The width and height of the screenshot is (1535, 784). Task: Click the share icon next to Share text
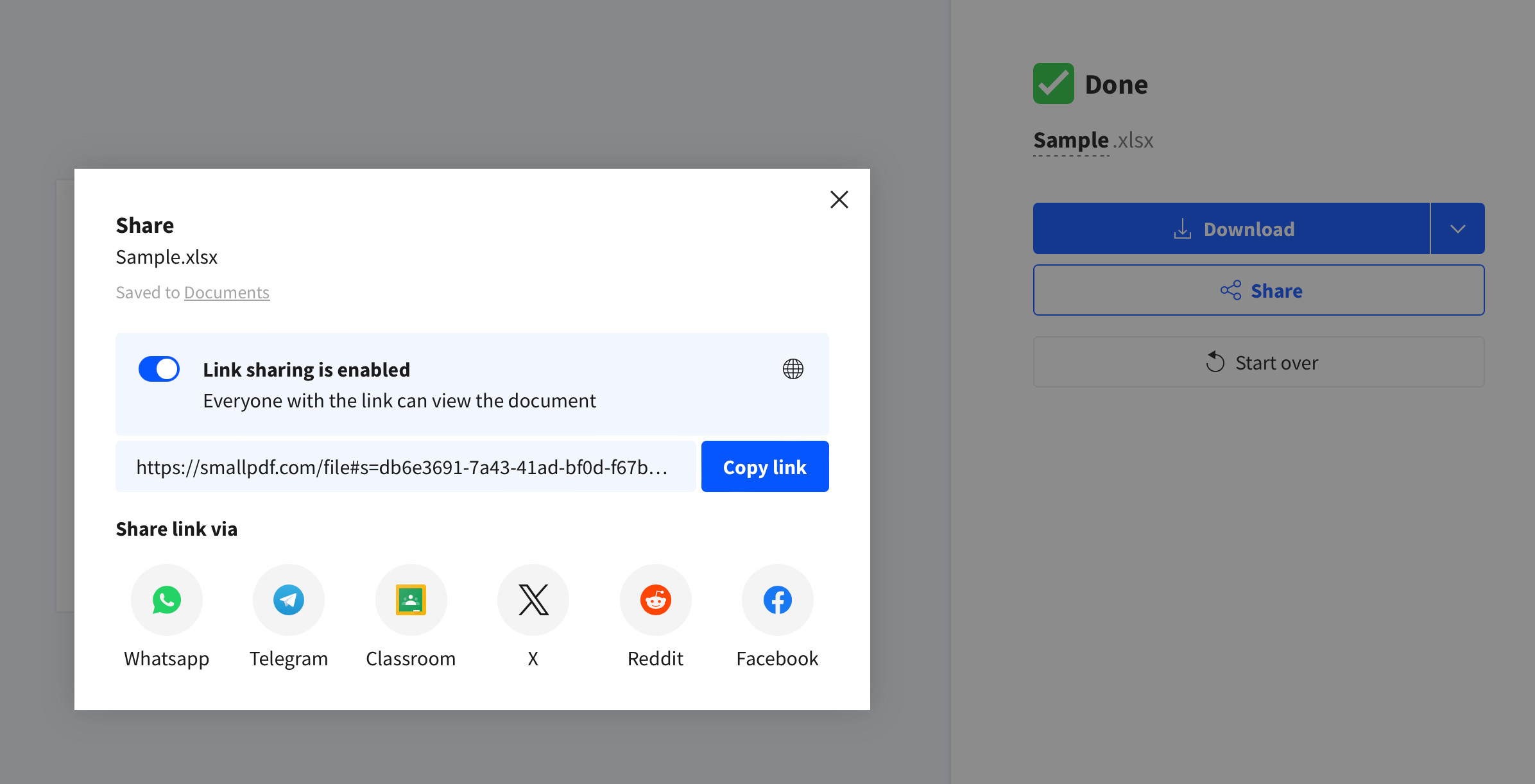click(x=1230, y=291)
